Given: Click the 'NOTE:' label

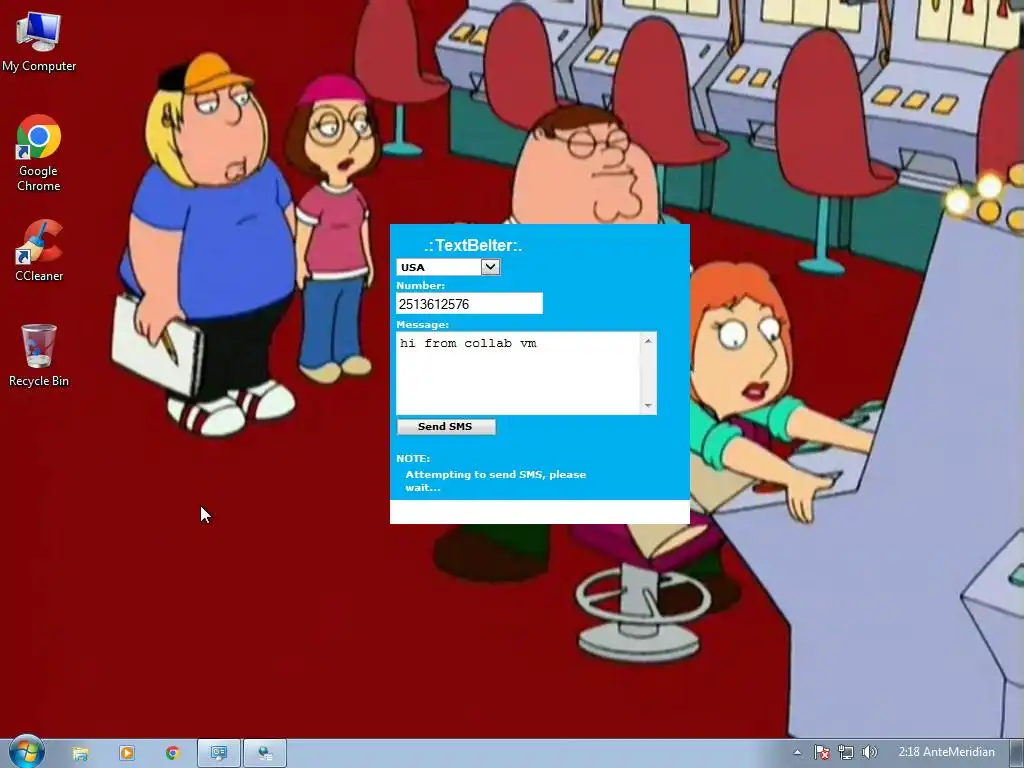Looking at the screenshot, I should click(x=413, y=458).
